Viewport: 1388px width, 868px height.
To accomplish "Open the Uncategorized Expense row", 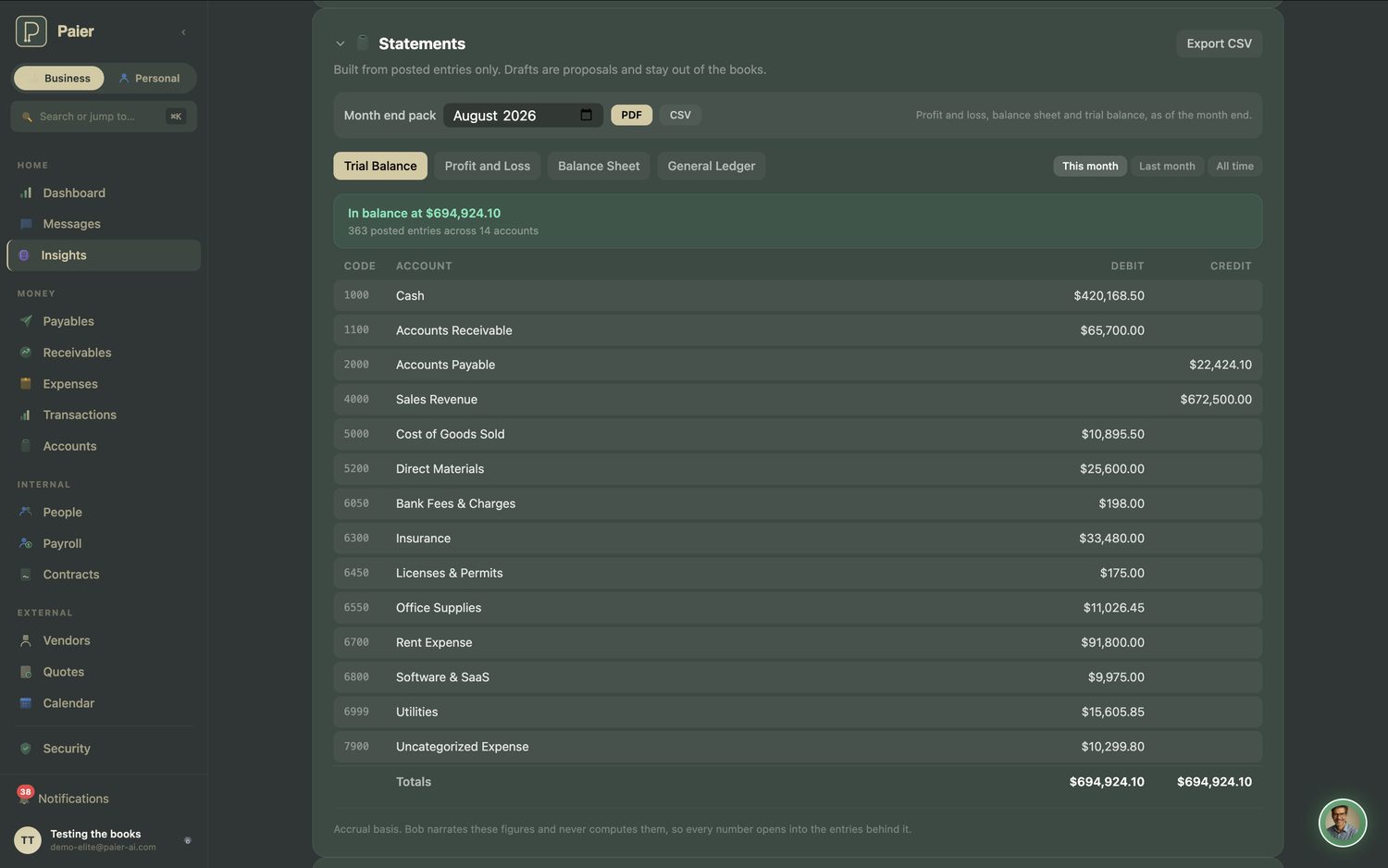I will (798, 747).
